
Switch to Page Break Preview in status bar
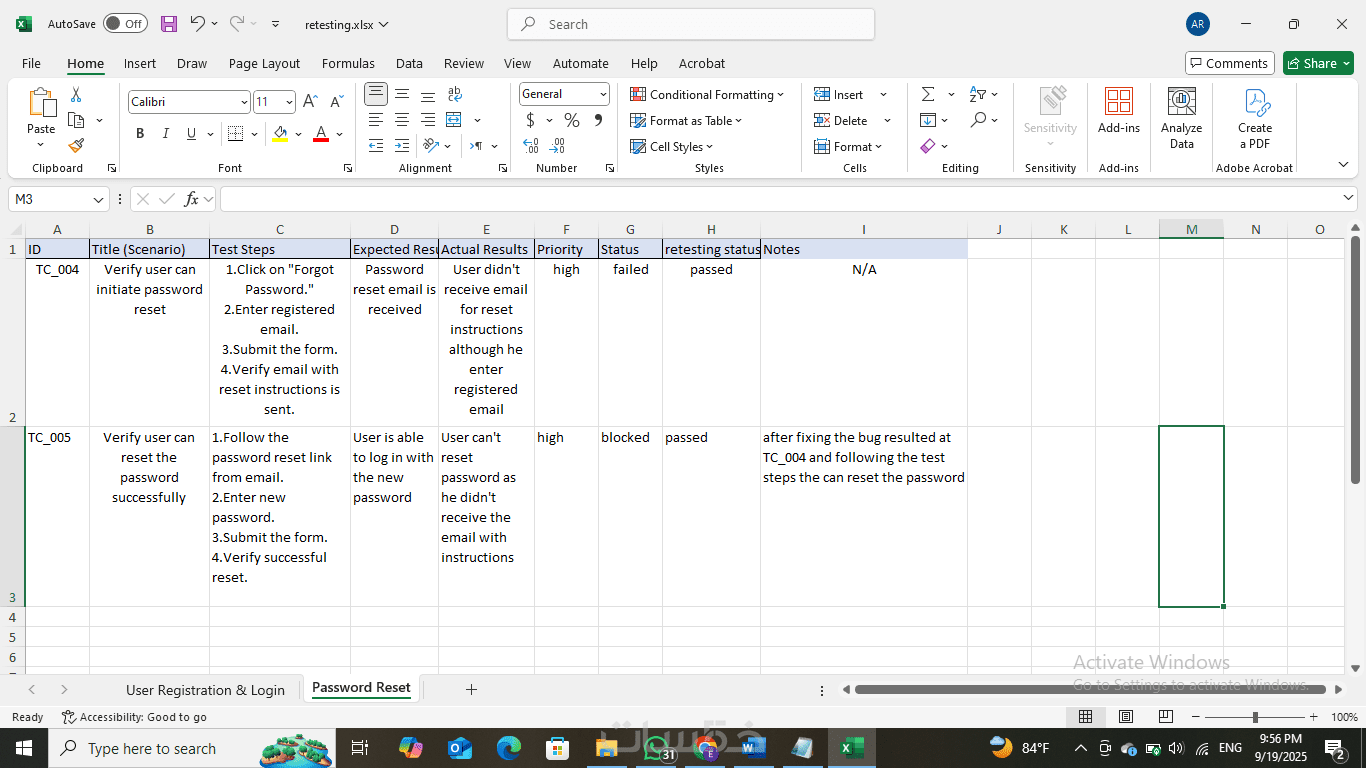click(x=1166, y=717)
